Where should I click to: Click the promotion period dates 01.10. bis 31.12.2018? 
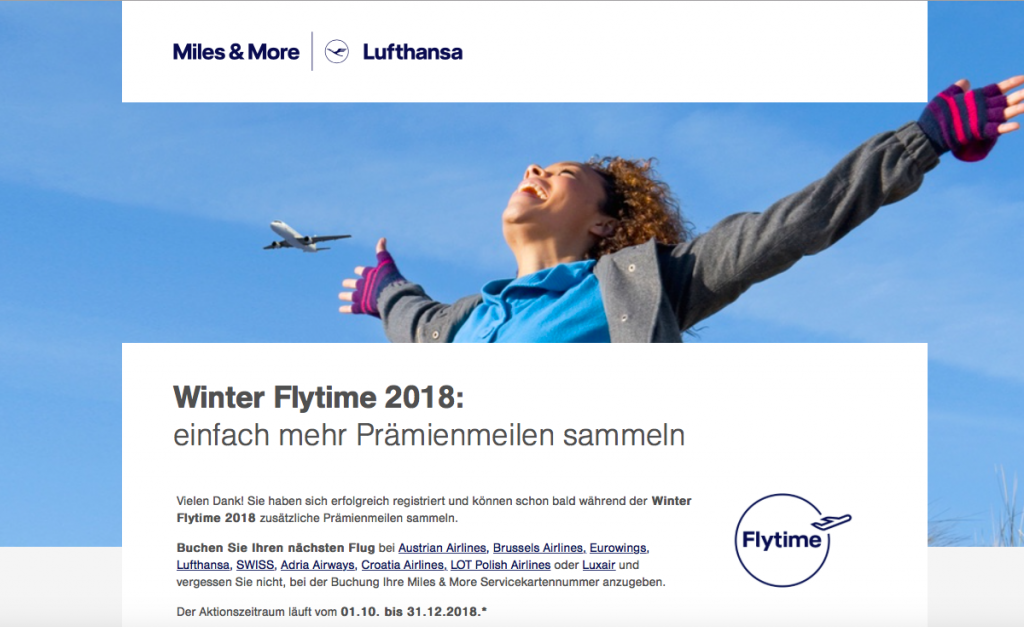pos(411,612)
